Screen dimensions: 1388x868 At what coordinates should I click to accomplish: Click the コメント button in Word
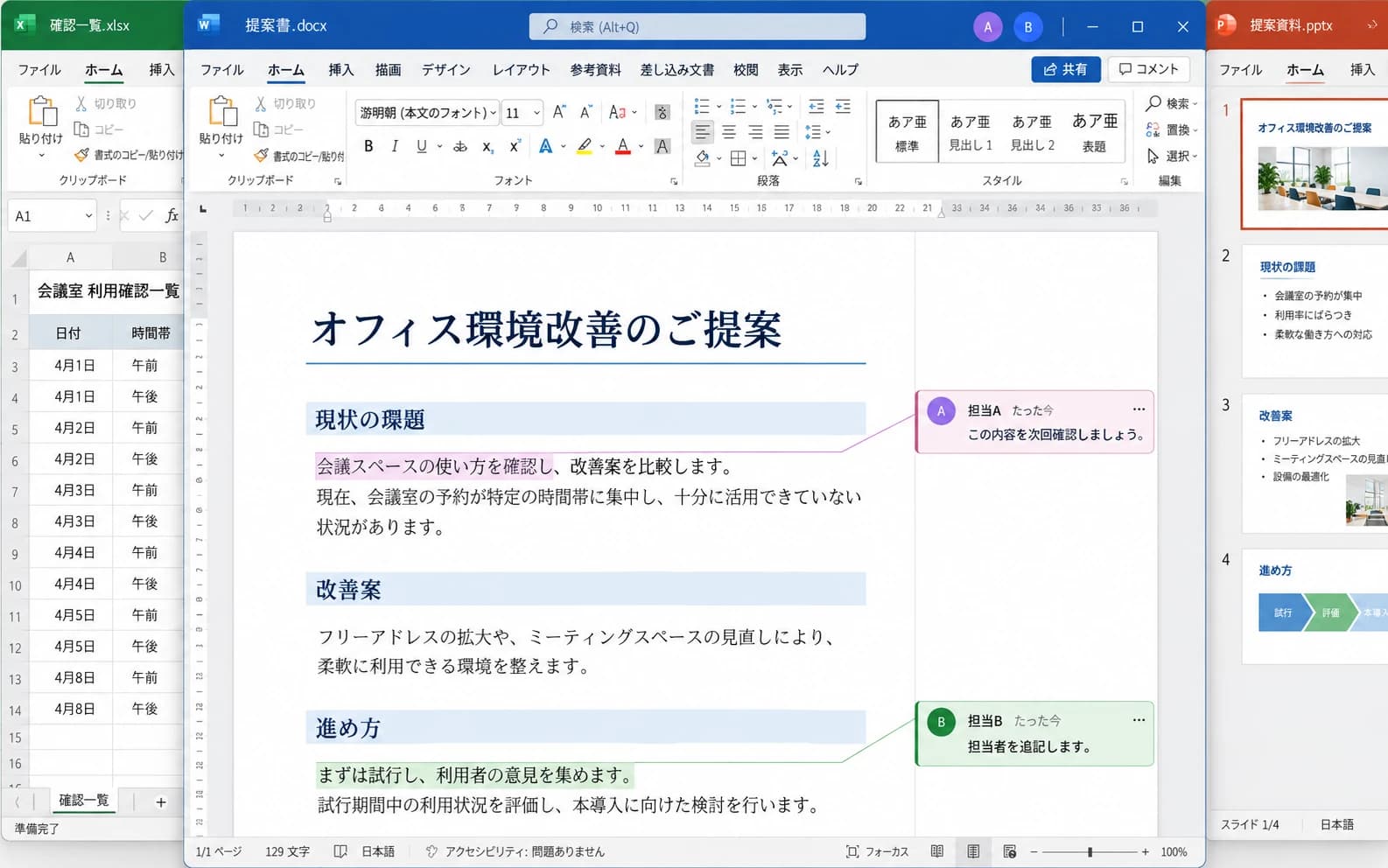pos(1149,69)
